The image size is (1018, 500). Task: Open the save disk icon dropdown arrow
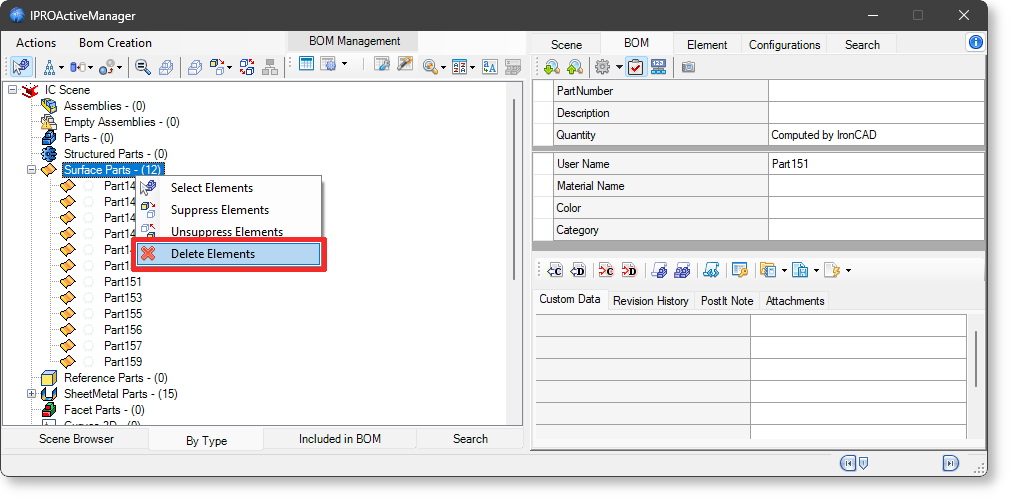[x=816, y=270]
